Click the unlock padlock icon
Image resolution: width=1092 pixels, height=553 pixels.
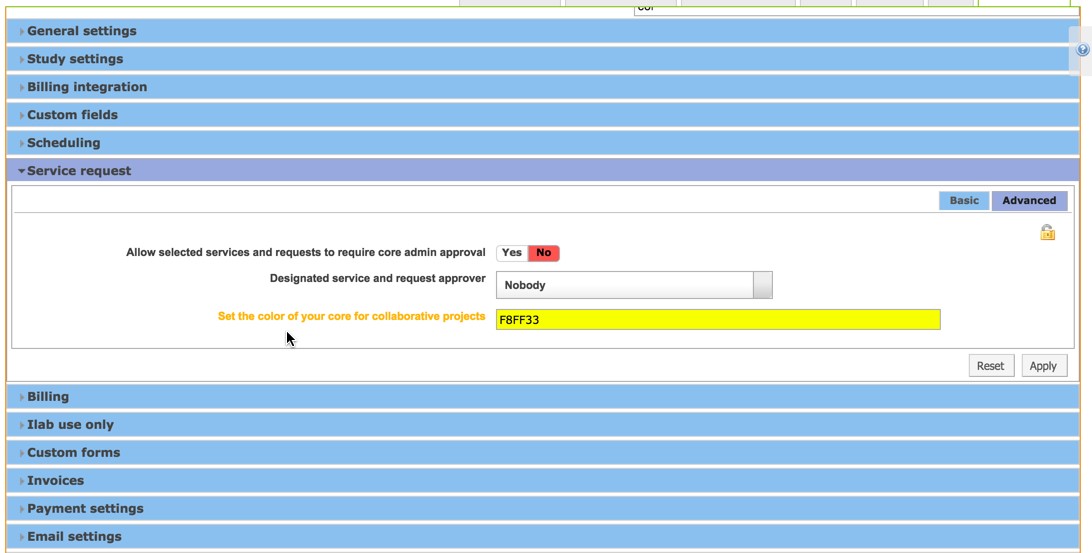coord(1047,233)
